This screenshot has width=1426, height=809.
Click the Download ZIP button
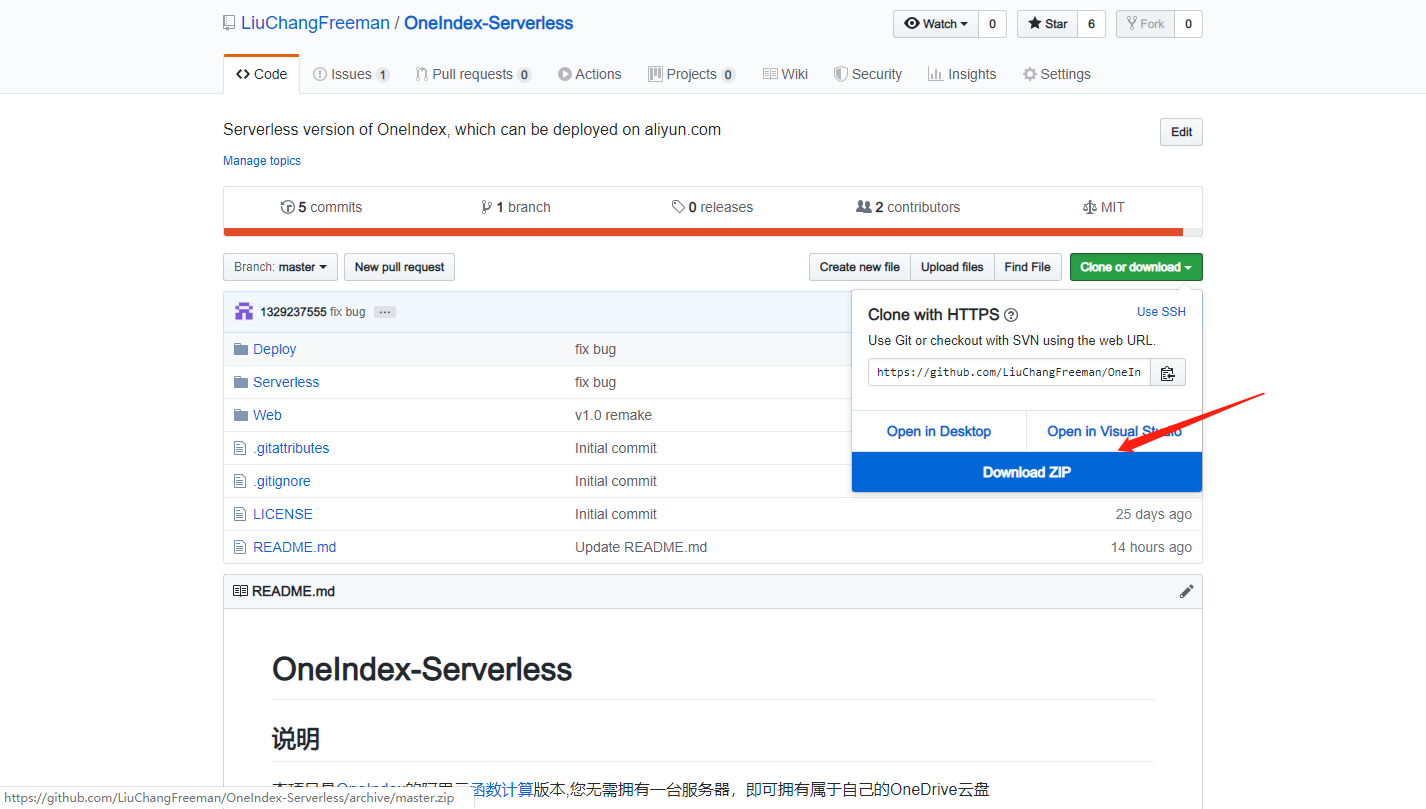tap(1026, 471)
